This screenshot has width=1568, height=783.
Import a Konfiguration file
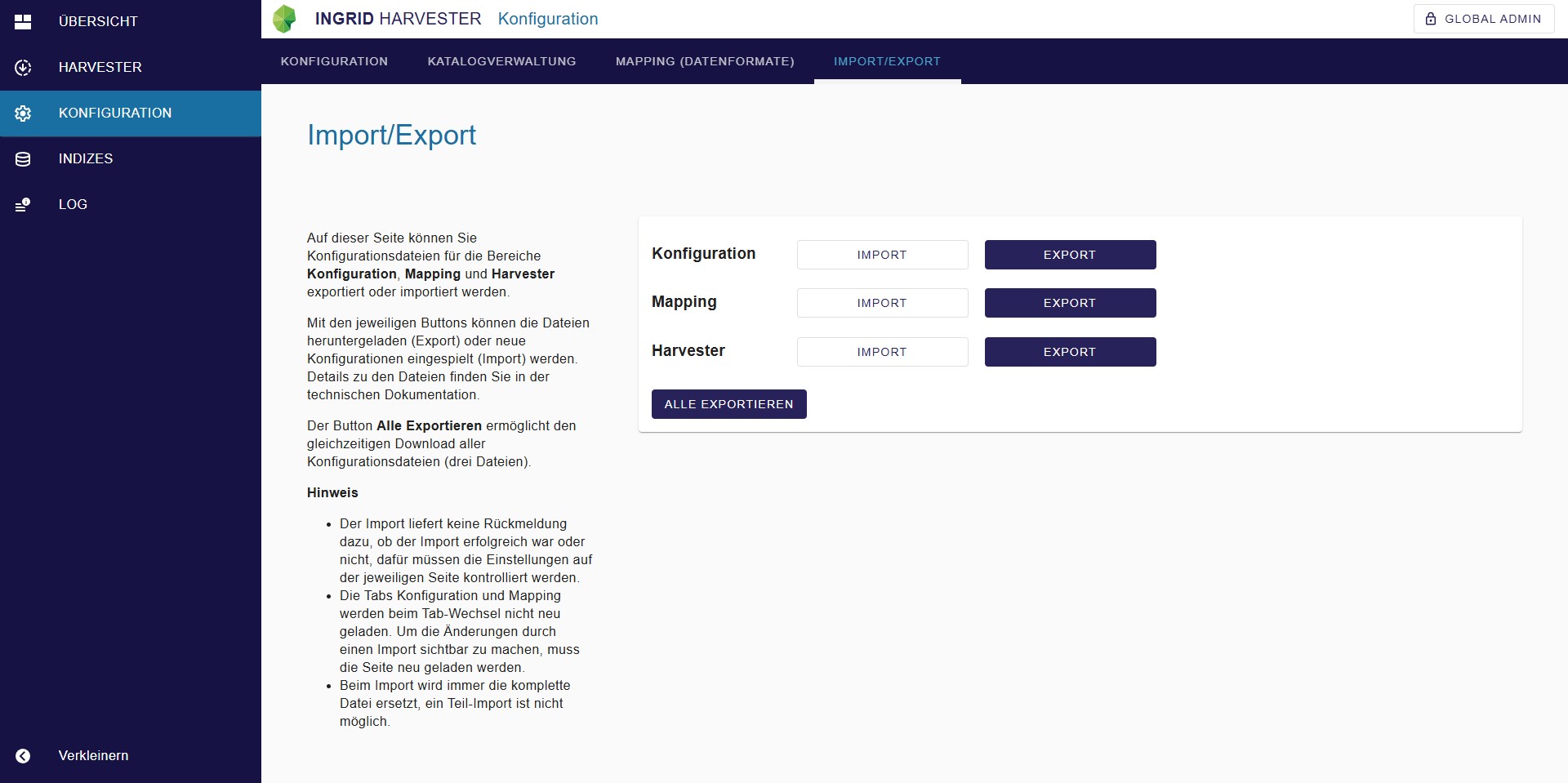coord(882,255)
